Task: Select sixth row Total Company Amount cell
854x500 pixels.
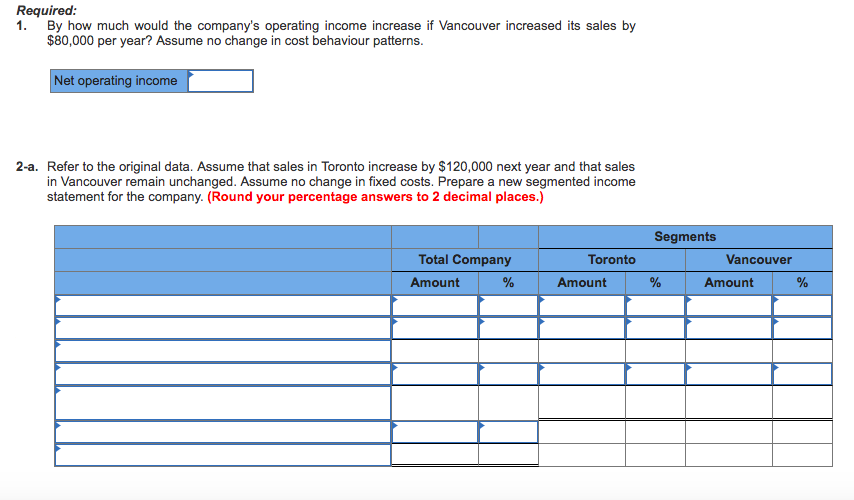Action: point(435,431)
